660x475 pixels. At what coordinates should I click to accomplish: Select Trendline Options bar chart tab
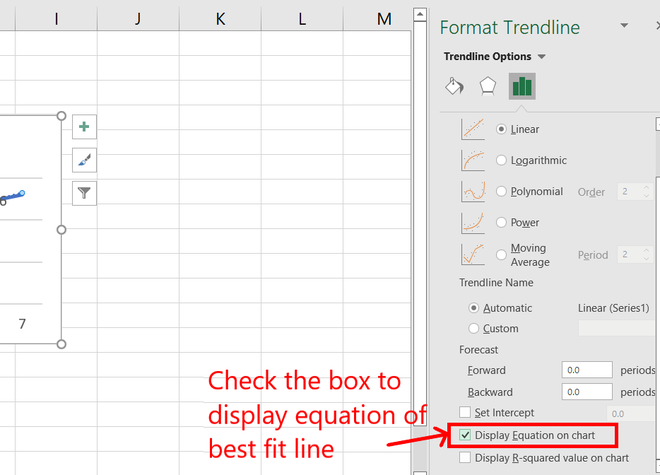click(522, 86)
